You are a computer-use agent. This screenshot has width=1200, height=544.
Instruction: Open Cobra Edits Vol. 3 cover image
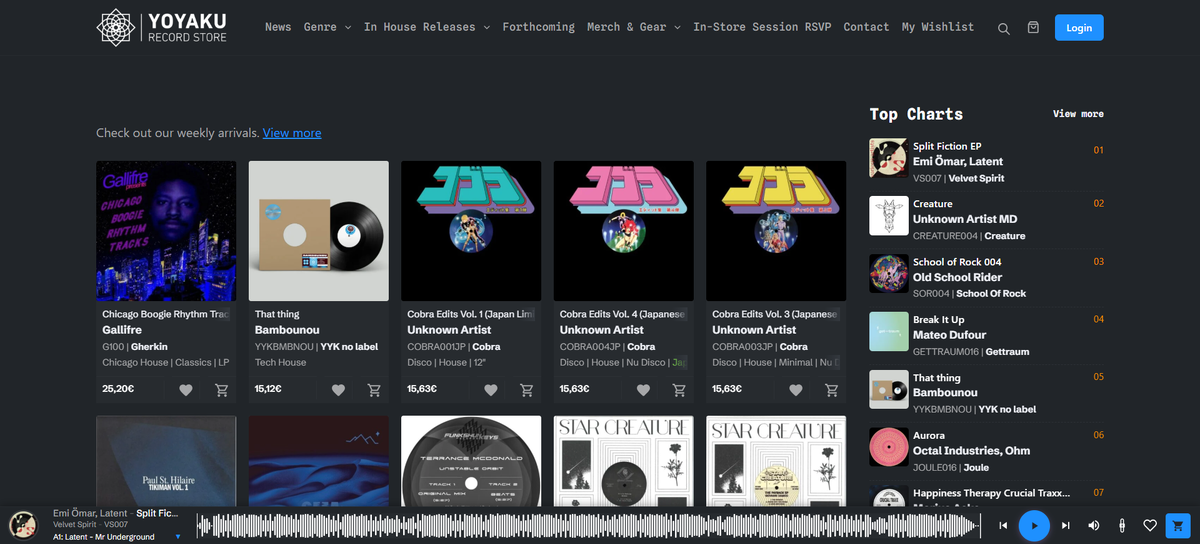776,231
